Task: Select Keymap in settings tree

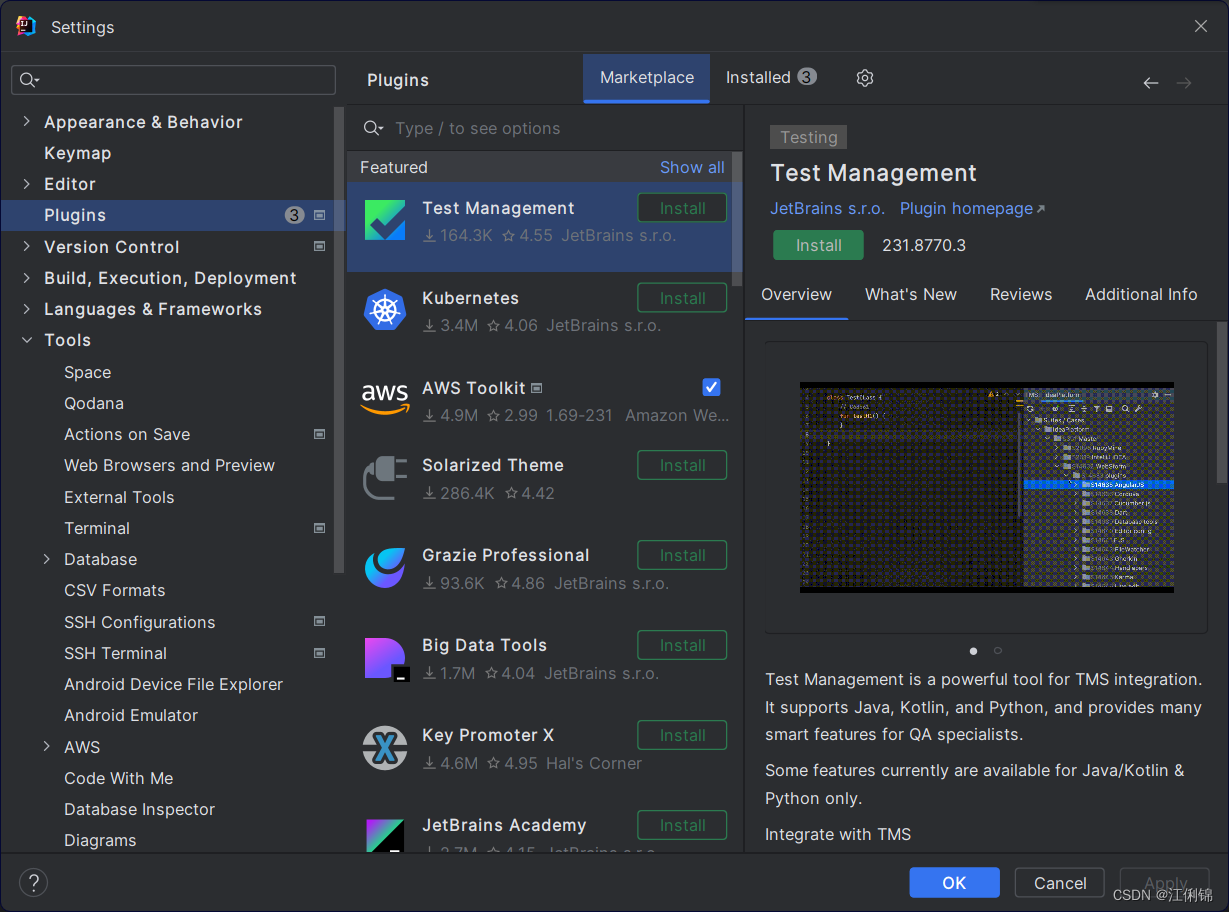Action: click(x=78, y=153)
